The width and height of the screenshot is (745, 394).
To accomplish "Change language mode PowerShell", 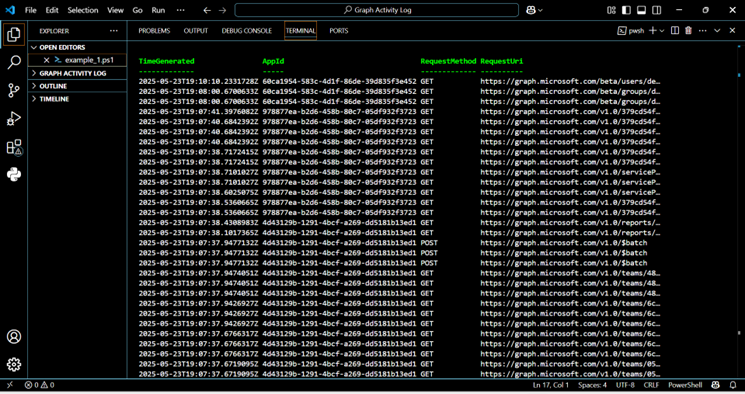I will 685,385.
